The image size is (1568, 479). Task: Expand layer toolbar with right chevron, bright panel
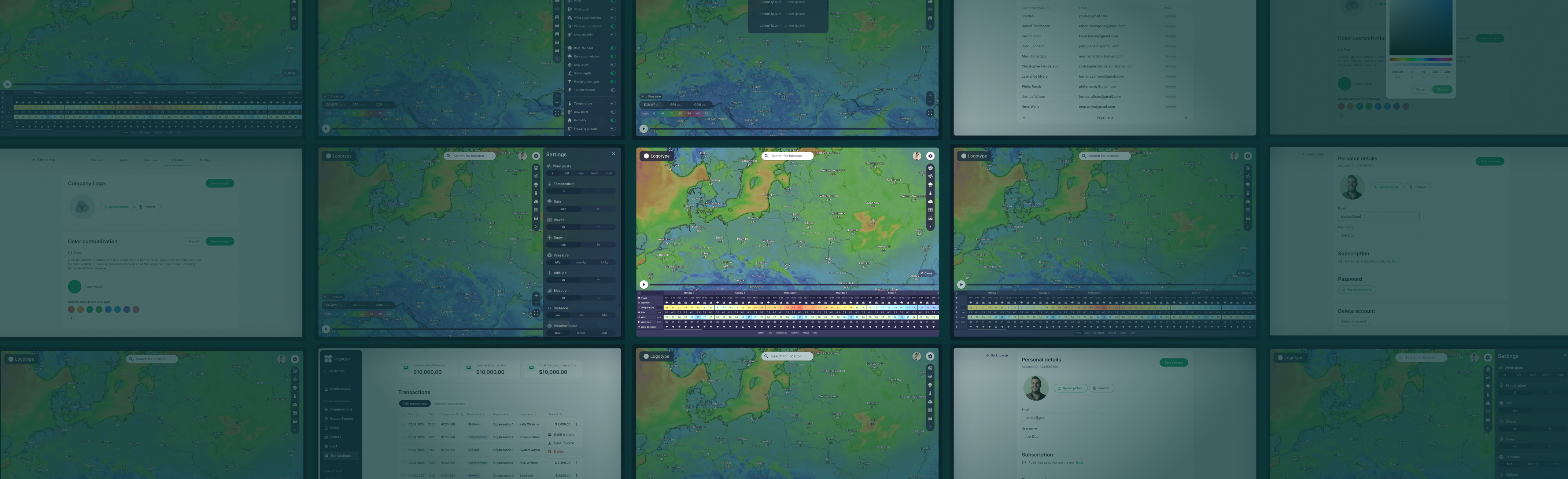(x=930, y=226)
